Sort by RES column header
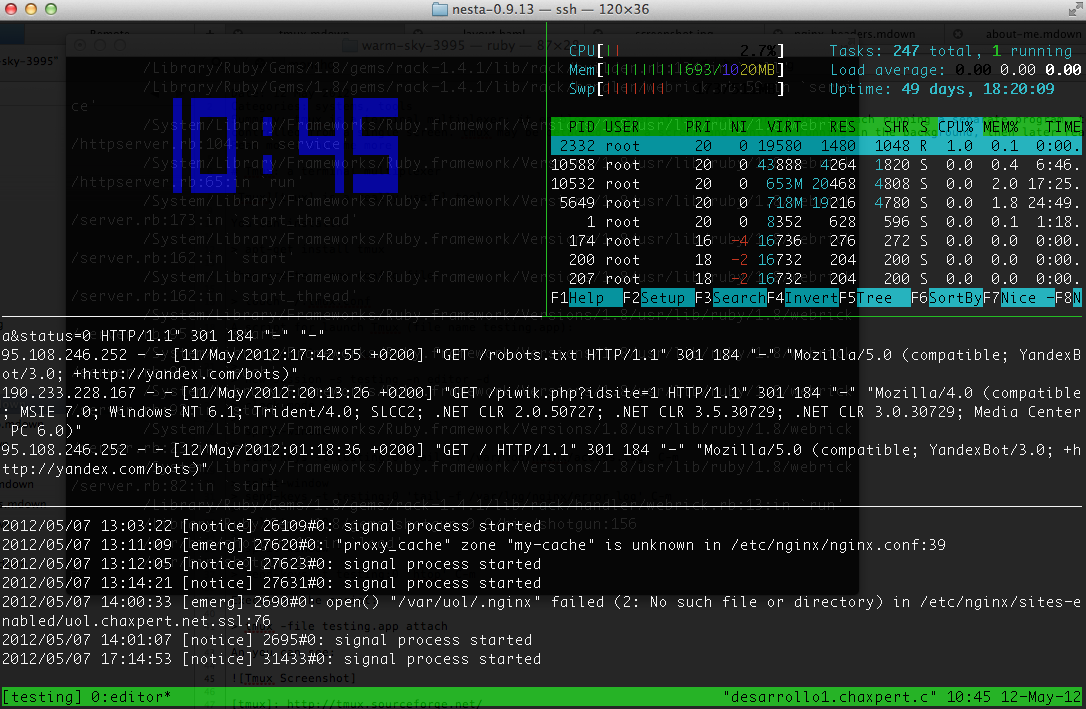1086x709 pixels. (x=842, y=127)
